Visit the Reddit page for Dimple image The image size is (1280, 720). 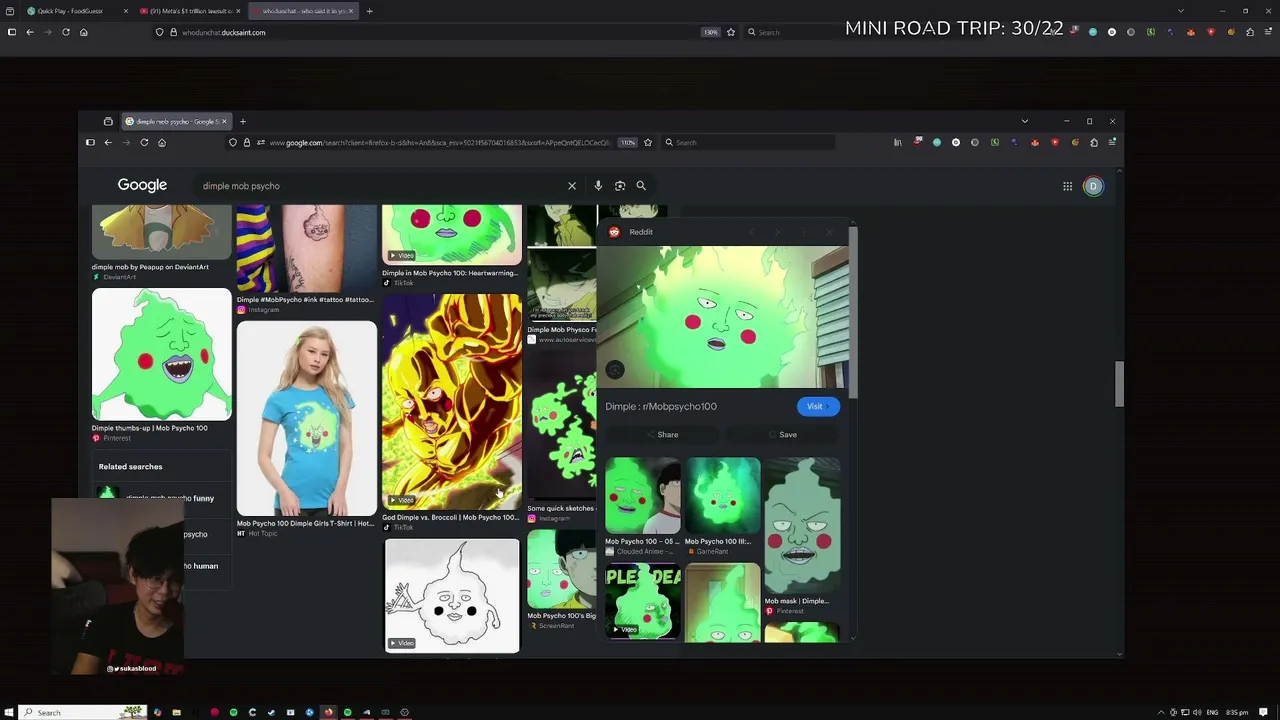click(x=817, y=407)
